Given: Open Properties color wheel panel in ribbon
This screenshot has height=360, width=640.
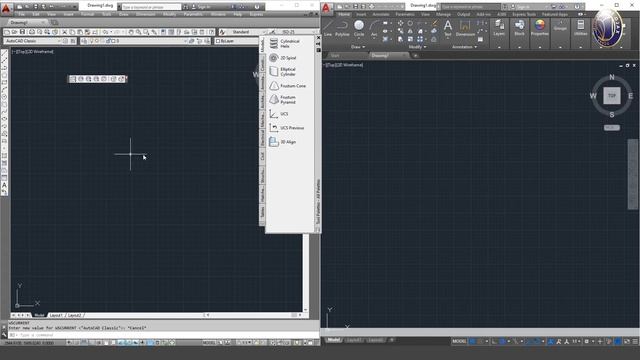Looking at the screenshot, I should [540, 28].
